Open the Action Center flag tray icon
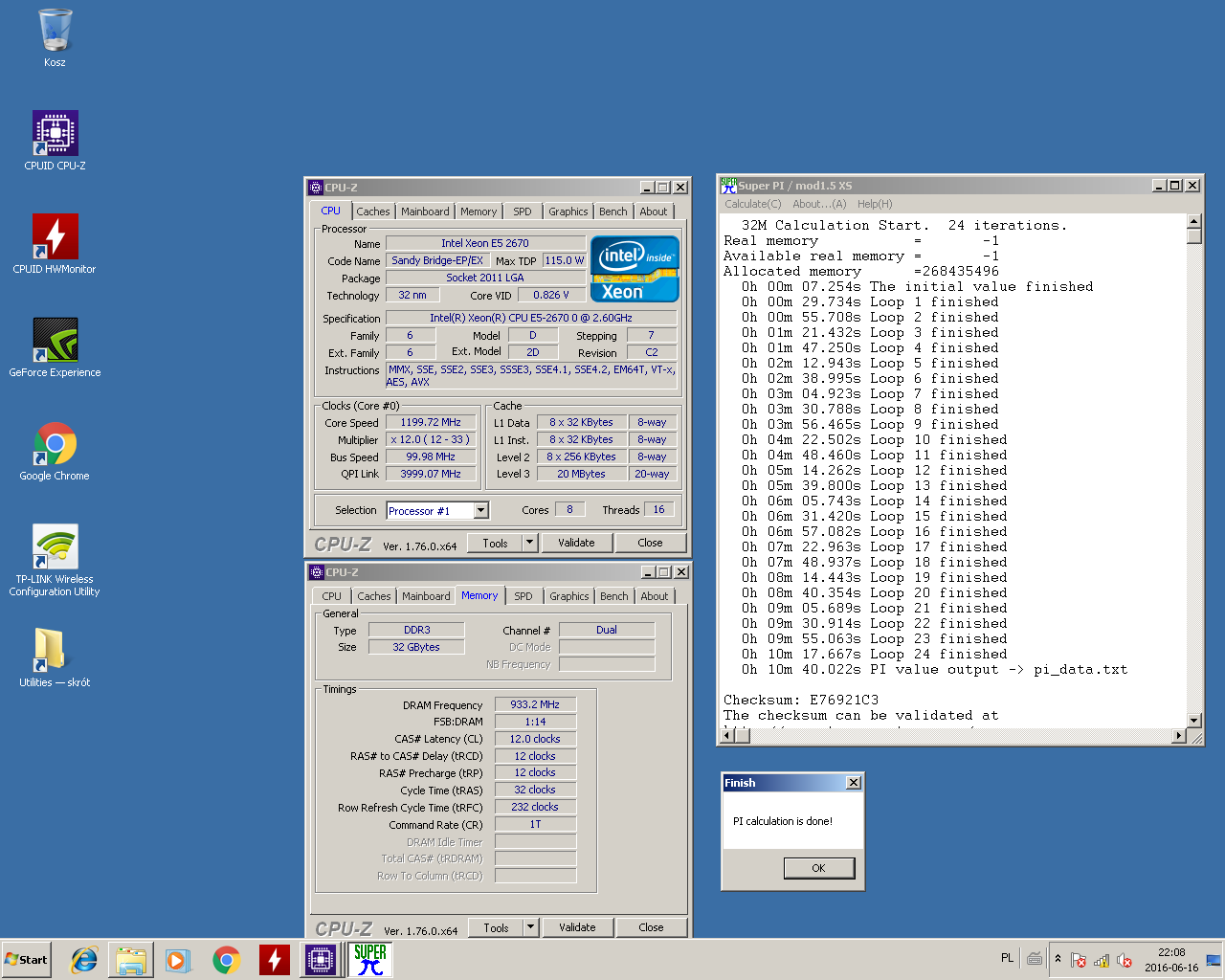 1079,960
